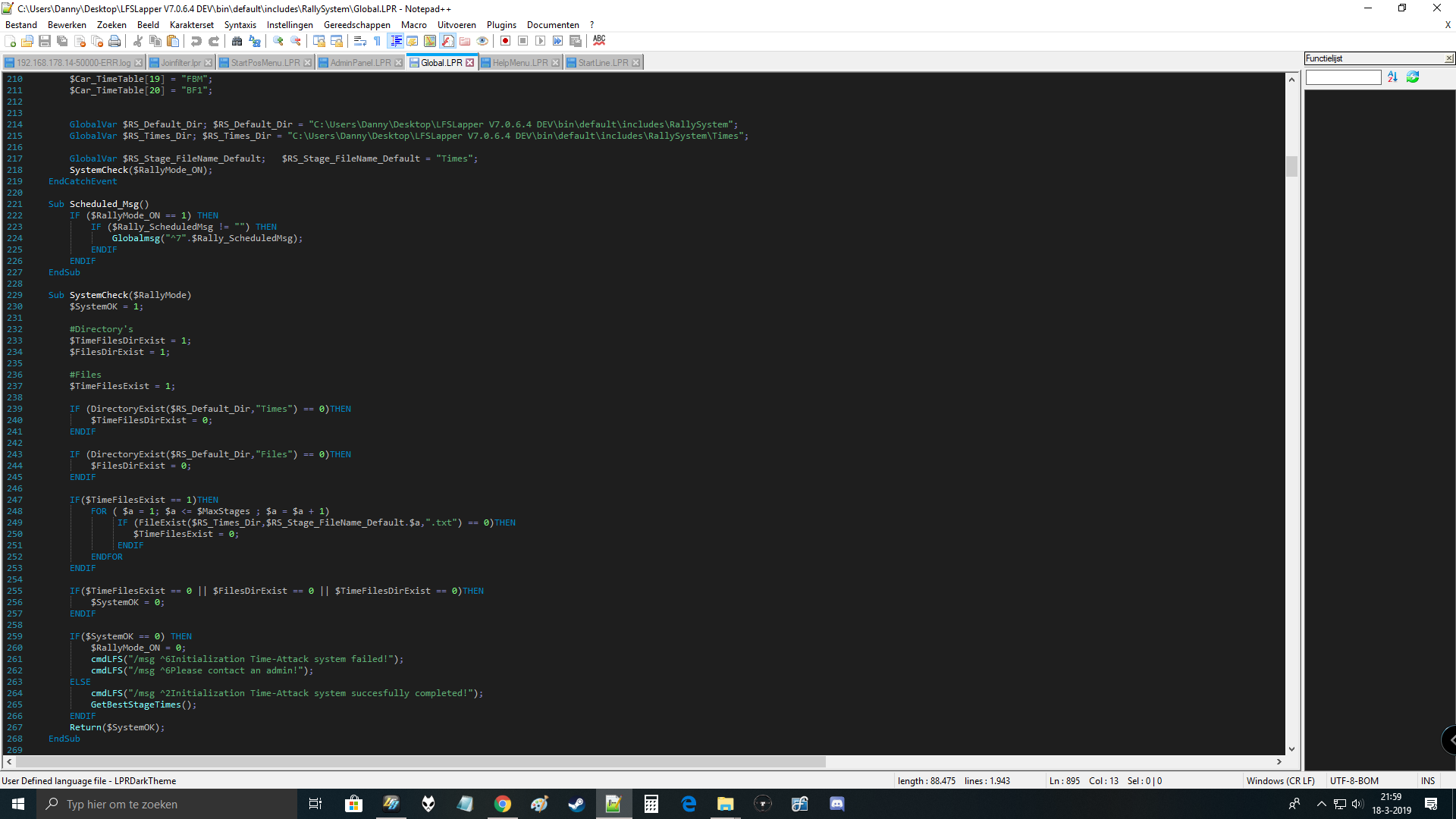Reload the function list with refresh icon
1456x819 pixels.
coord(1413,77)
